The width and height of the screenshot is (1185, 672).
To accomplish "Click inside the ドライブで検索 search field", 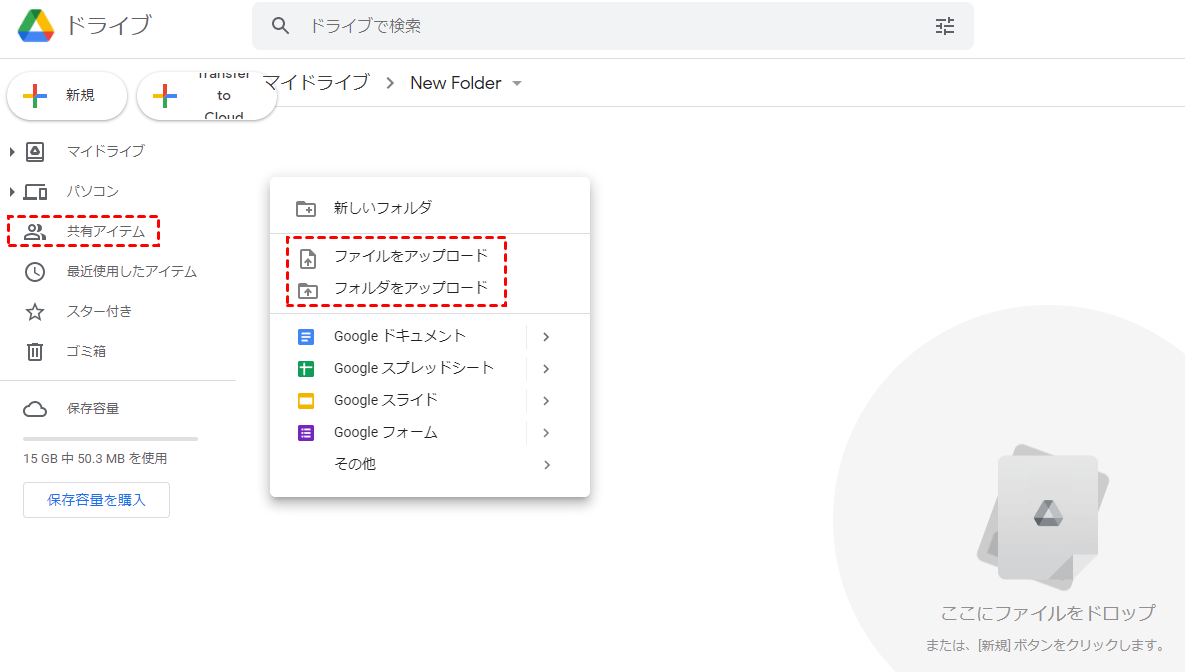I will pos(612,26).
